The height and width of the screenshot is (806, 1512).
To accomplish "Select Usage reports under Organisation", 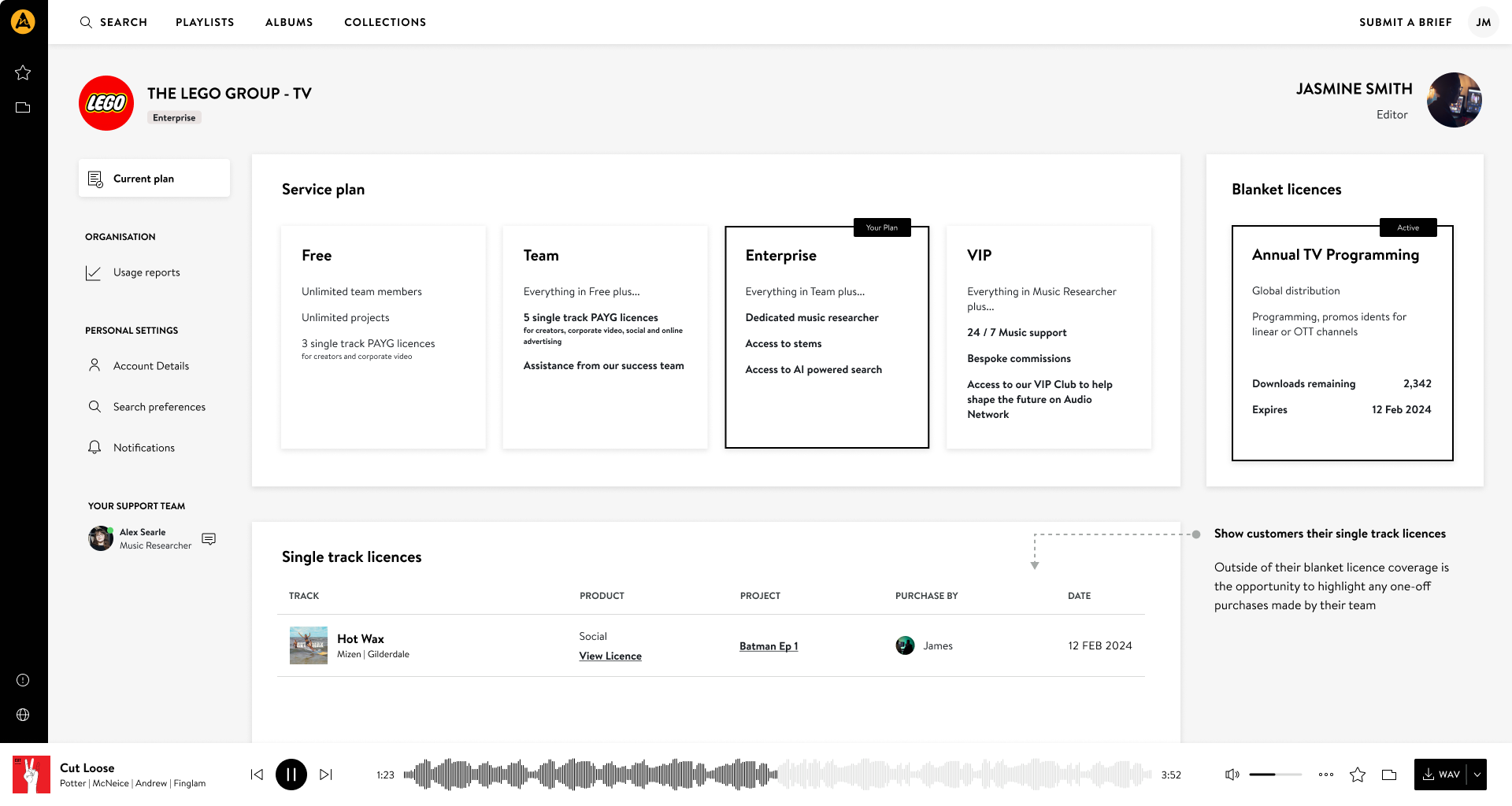I will click(146, 272).
